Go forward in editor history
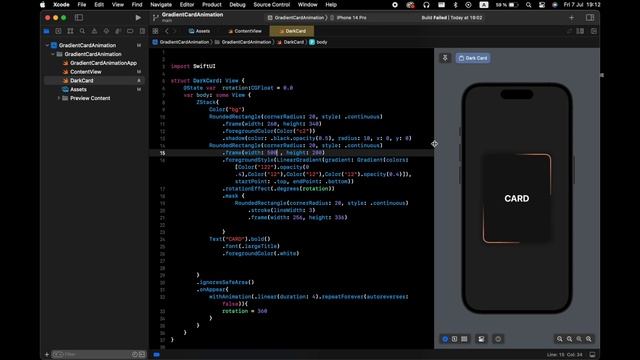 (175, 31)
